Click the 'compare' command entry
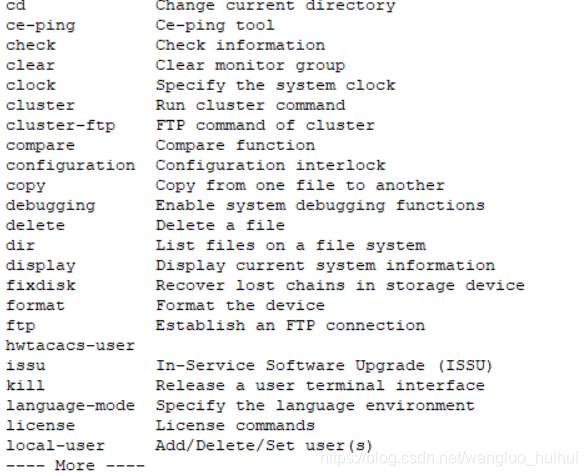 coord(40,146)
